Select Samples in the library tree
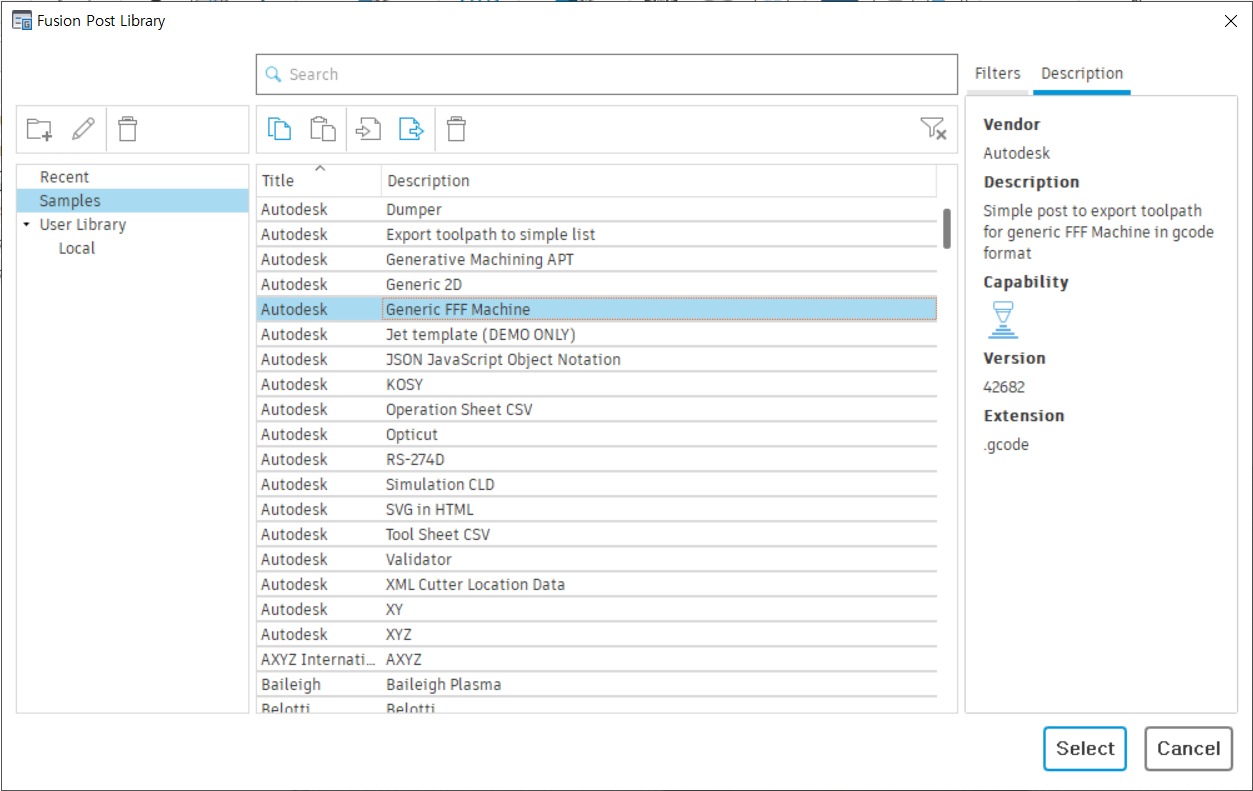 click(132, 201)
